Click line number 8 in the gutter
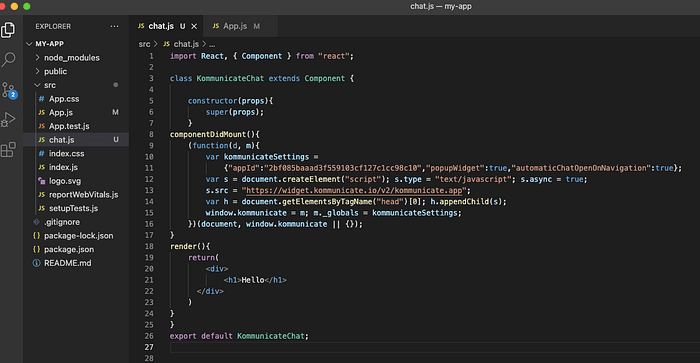The height and width of the screenshot is (363, 700). [x=151, y=134]
